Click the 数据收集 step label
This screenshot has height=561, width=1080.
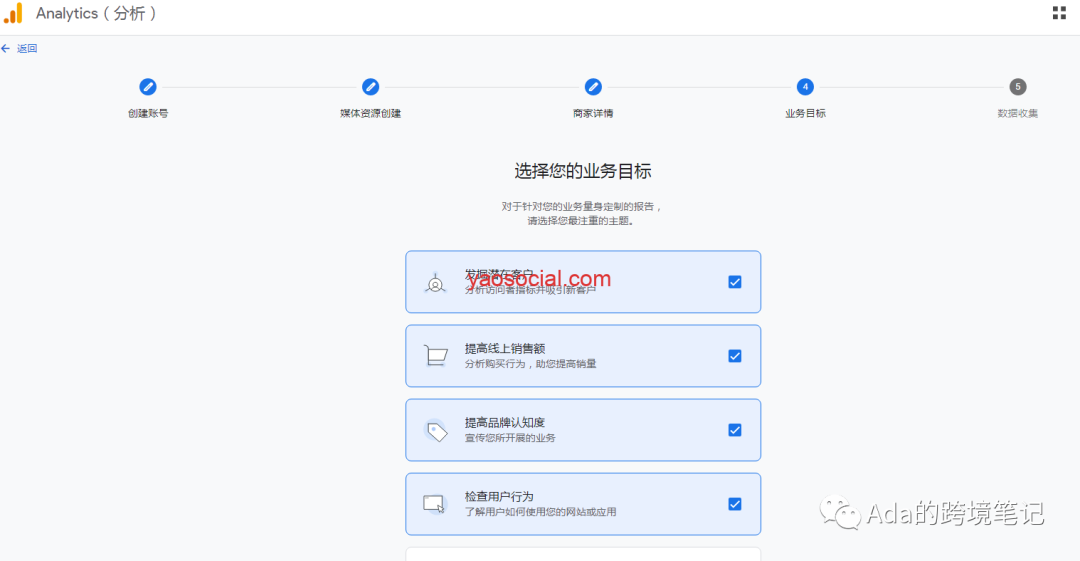pos(1017,113)
